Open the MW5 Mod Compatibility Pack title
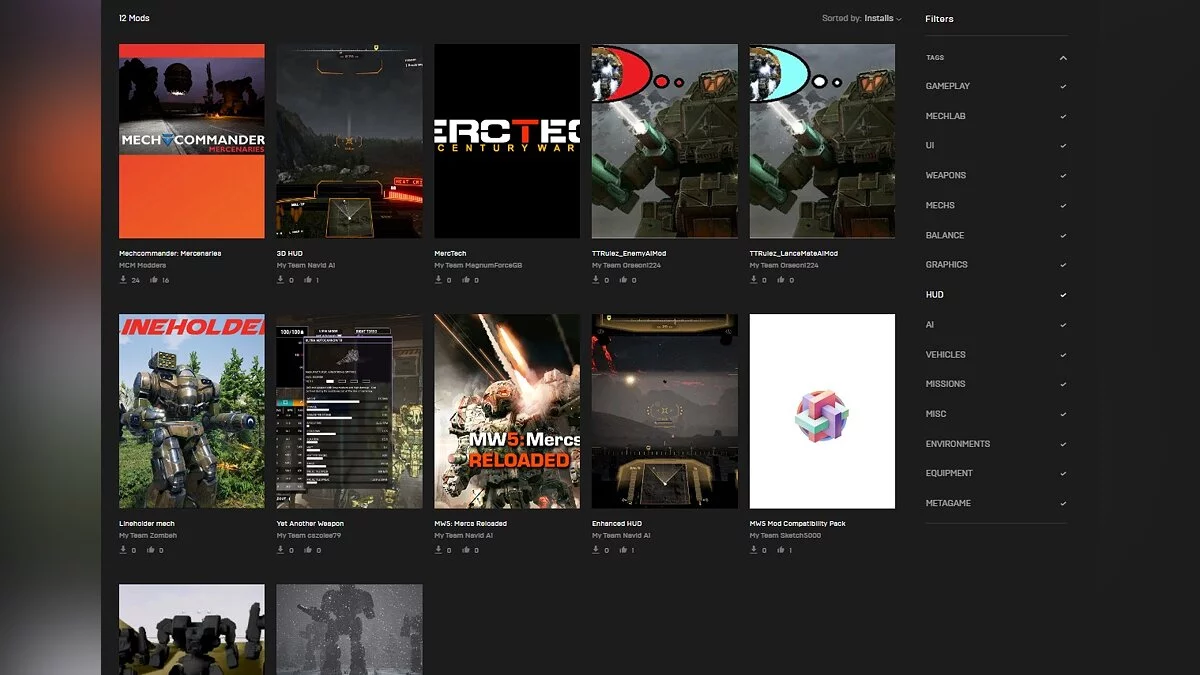 click(798, 524)
